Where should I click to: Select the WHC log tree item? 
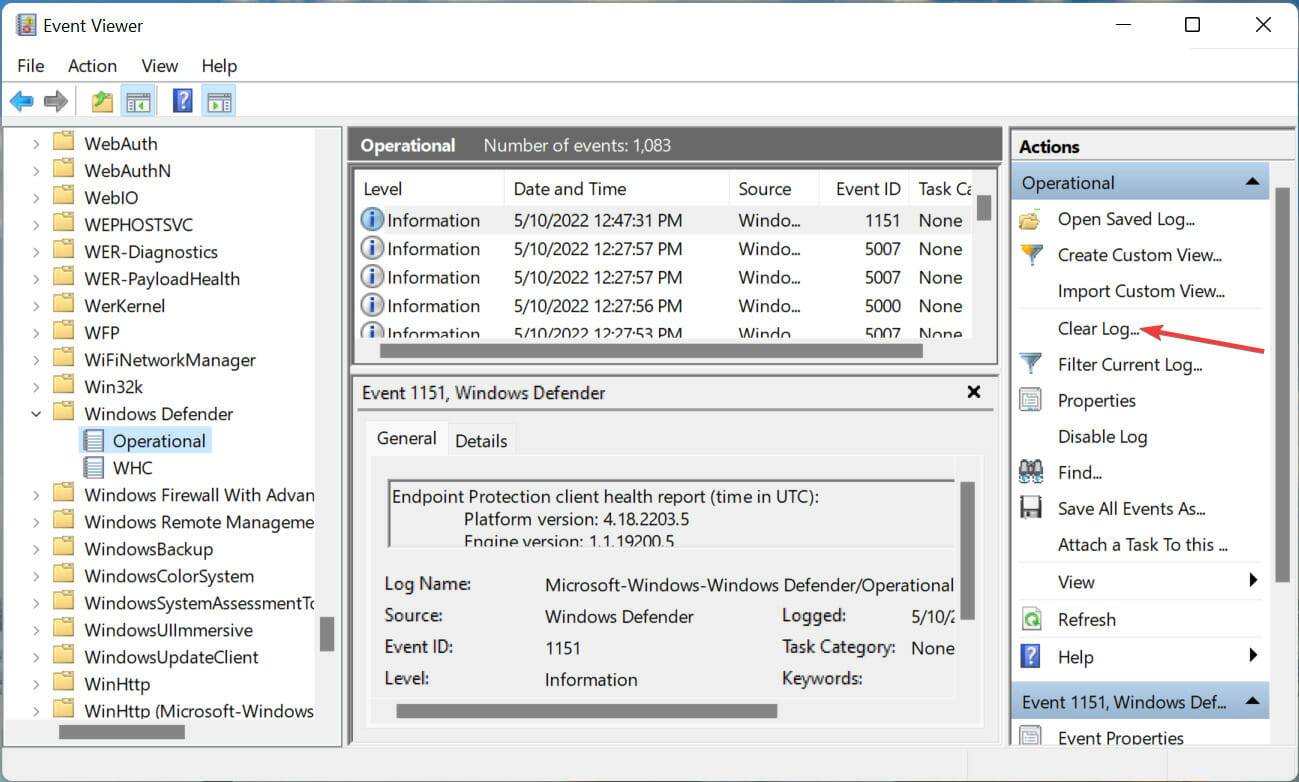[x=132, y=467]
